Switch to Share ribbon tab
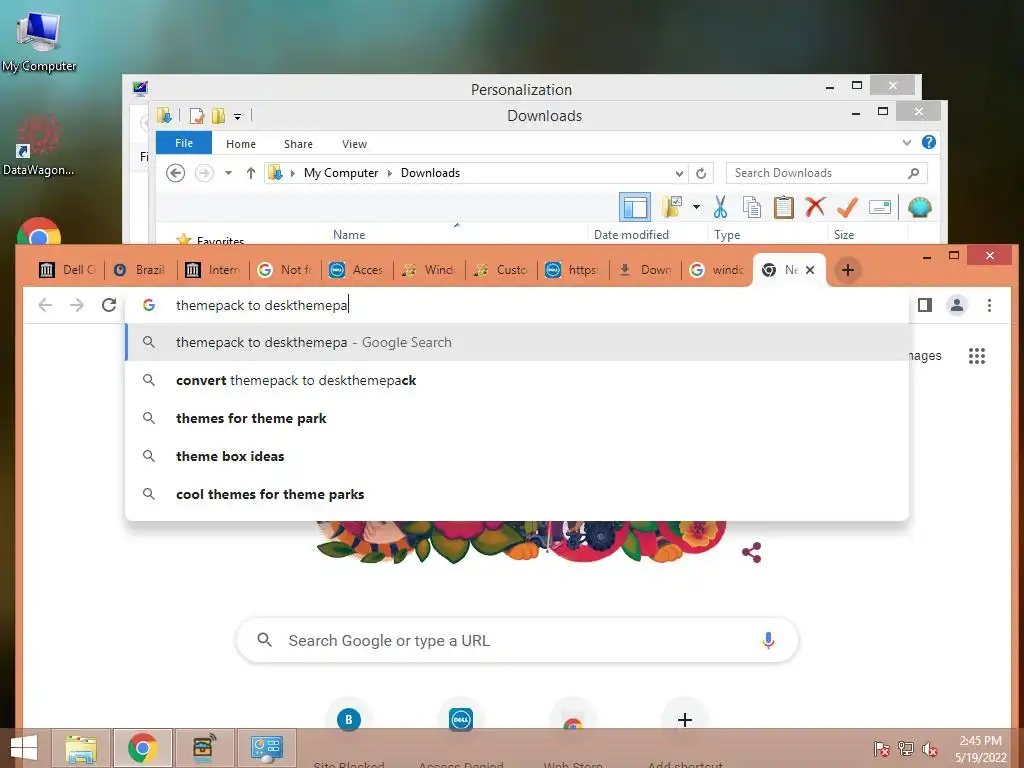The width and height of the screenshot is (1024, 768). point(298,144)
